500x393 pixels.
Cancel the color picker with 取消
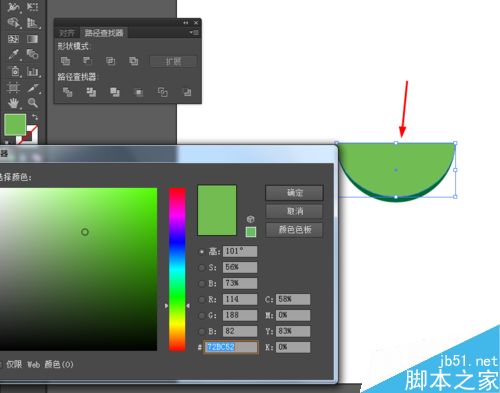(294, 211)
